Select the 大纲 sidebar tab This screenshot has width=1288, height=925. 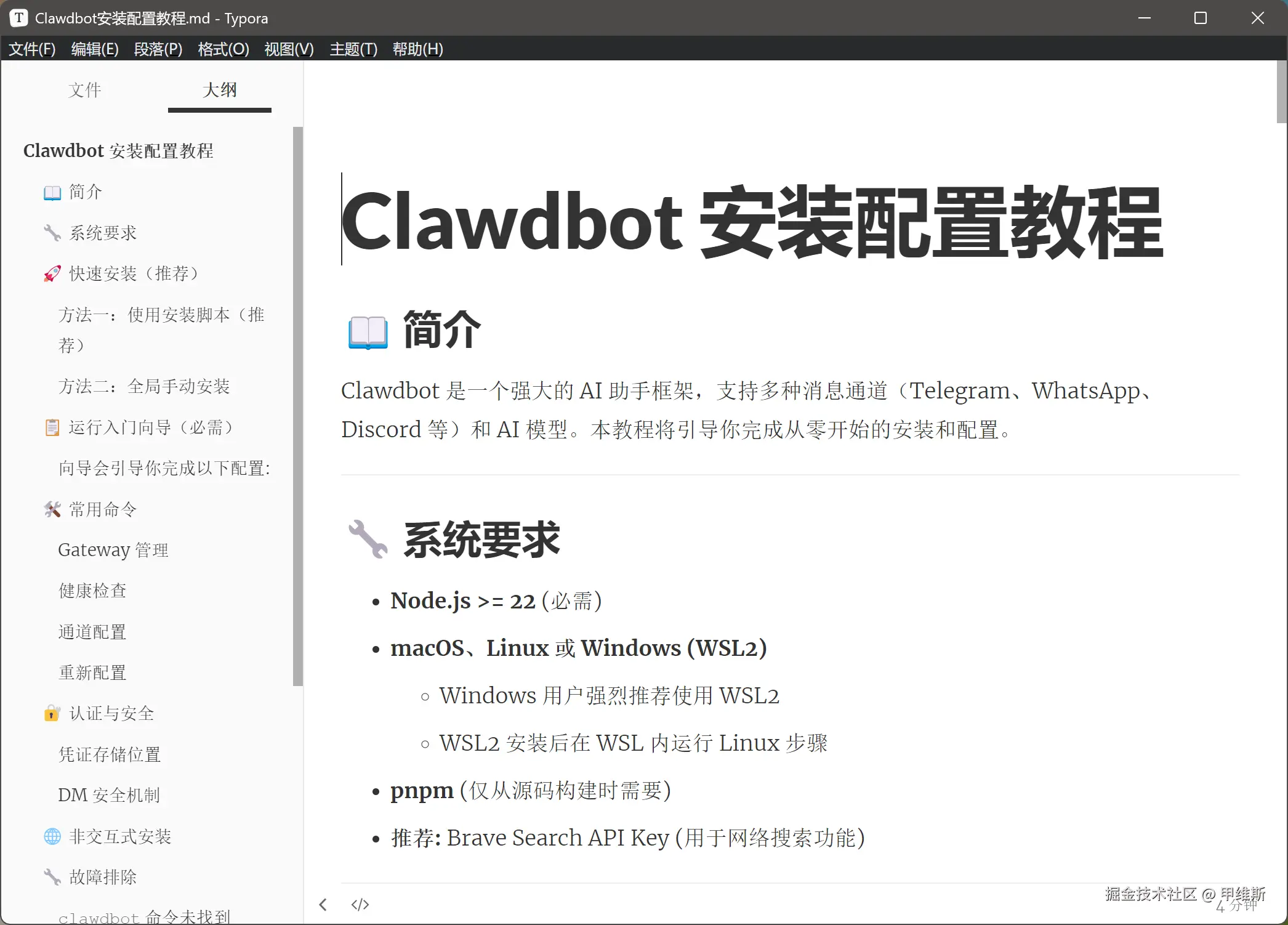(x=220, y=90)
